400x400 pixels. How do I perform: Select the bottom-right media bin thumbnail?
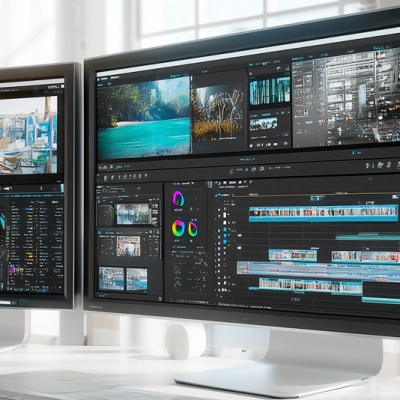[137, 279]
